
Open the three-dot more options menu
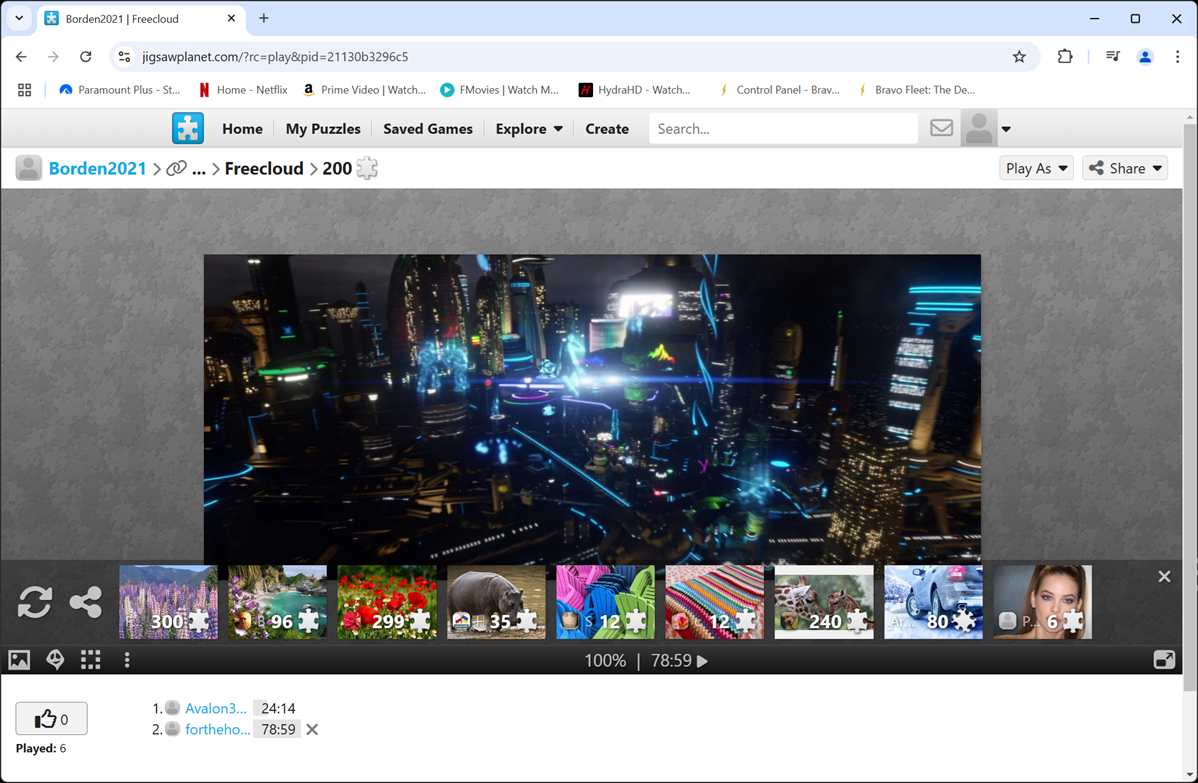coord(127,660)
